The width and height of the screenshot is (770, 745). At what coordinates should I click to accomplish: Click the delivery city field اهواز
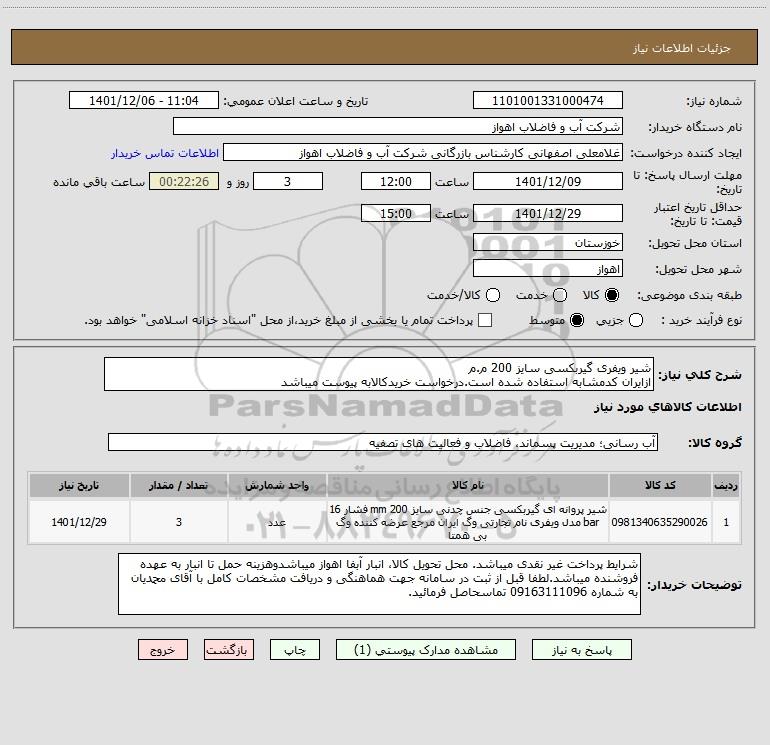coord(548,269)
